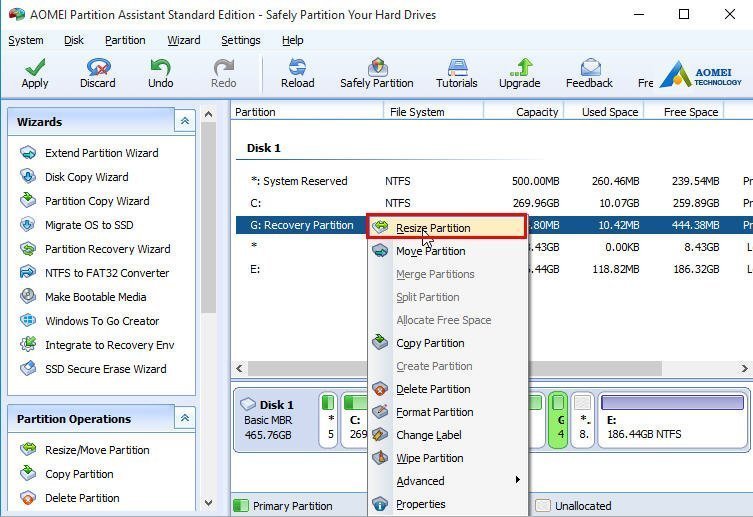Click the Undo toolbar icon
This screenshot has height=517, width=753.
(160, 68)
